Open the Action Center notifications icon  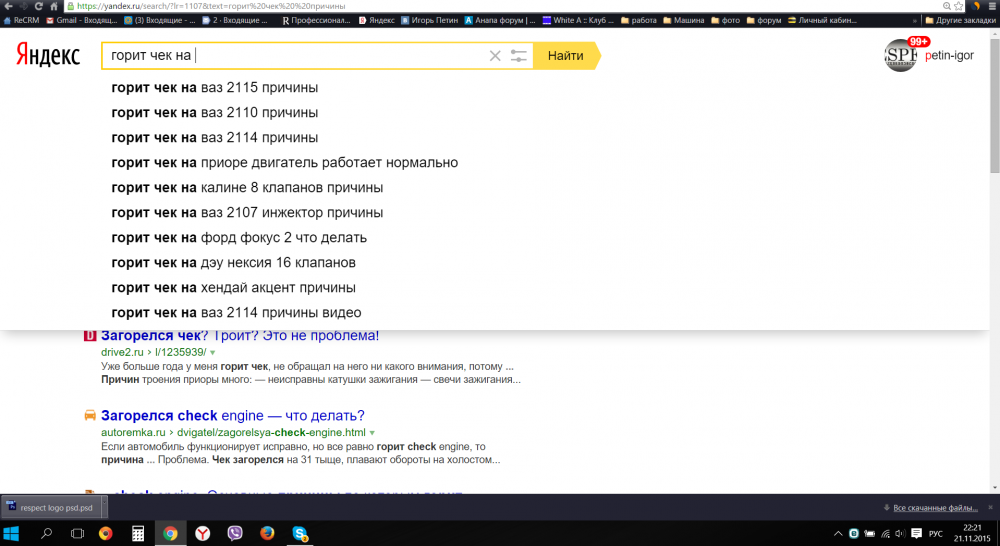916,533
